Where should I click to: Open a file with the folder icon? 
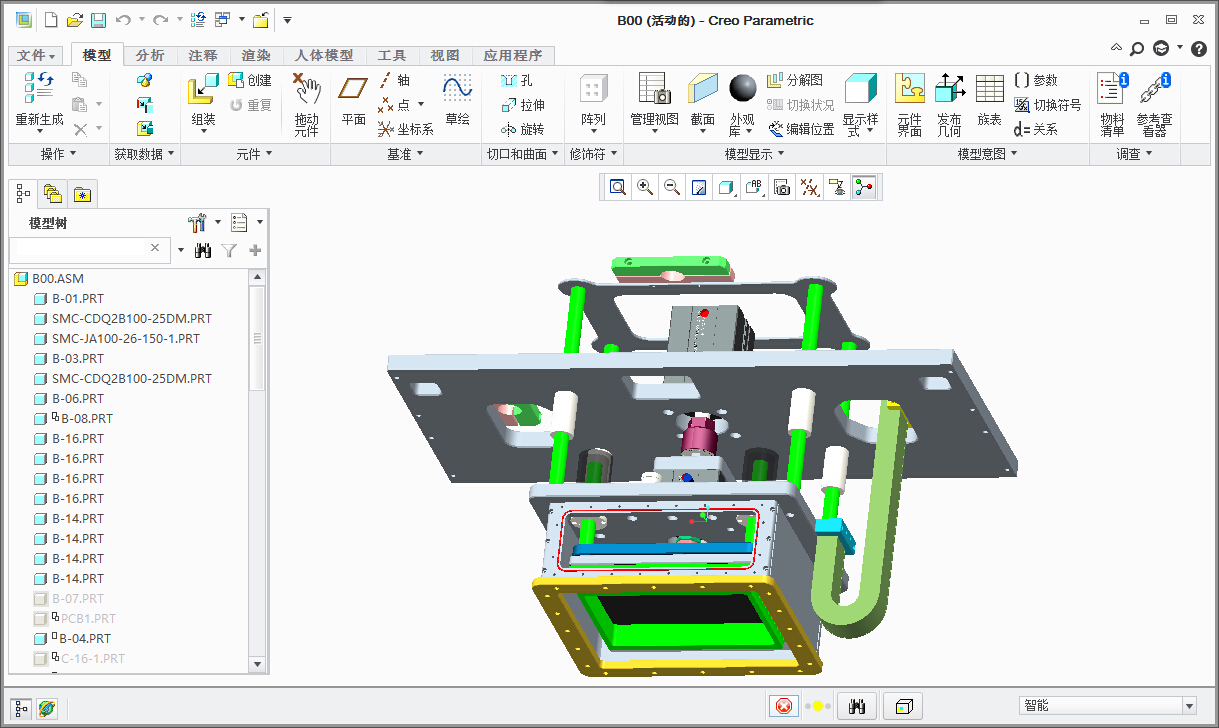click(75, 20)
